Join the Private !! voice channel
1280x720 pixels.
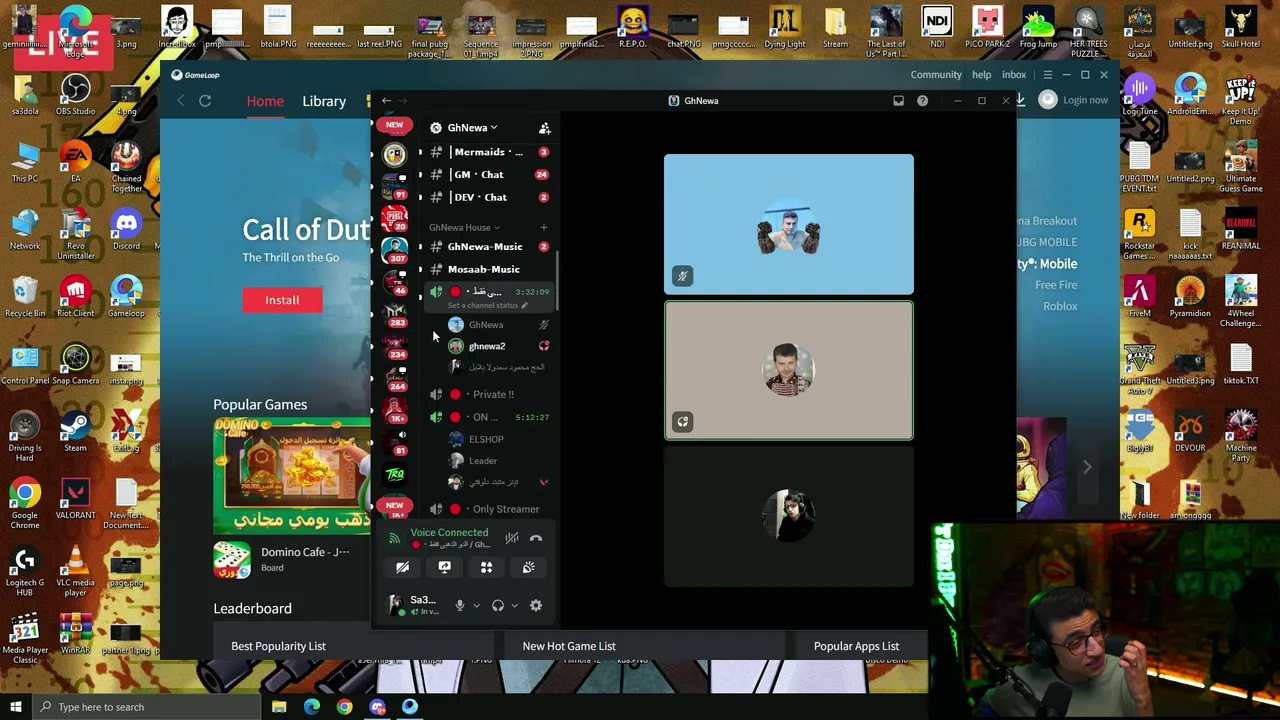click(488, 394)
